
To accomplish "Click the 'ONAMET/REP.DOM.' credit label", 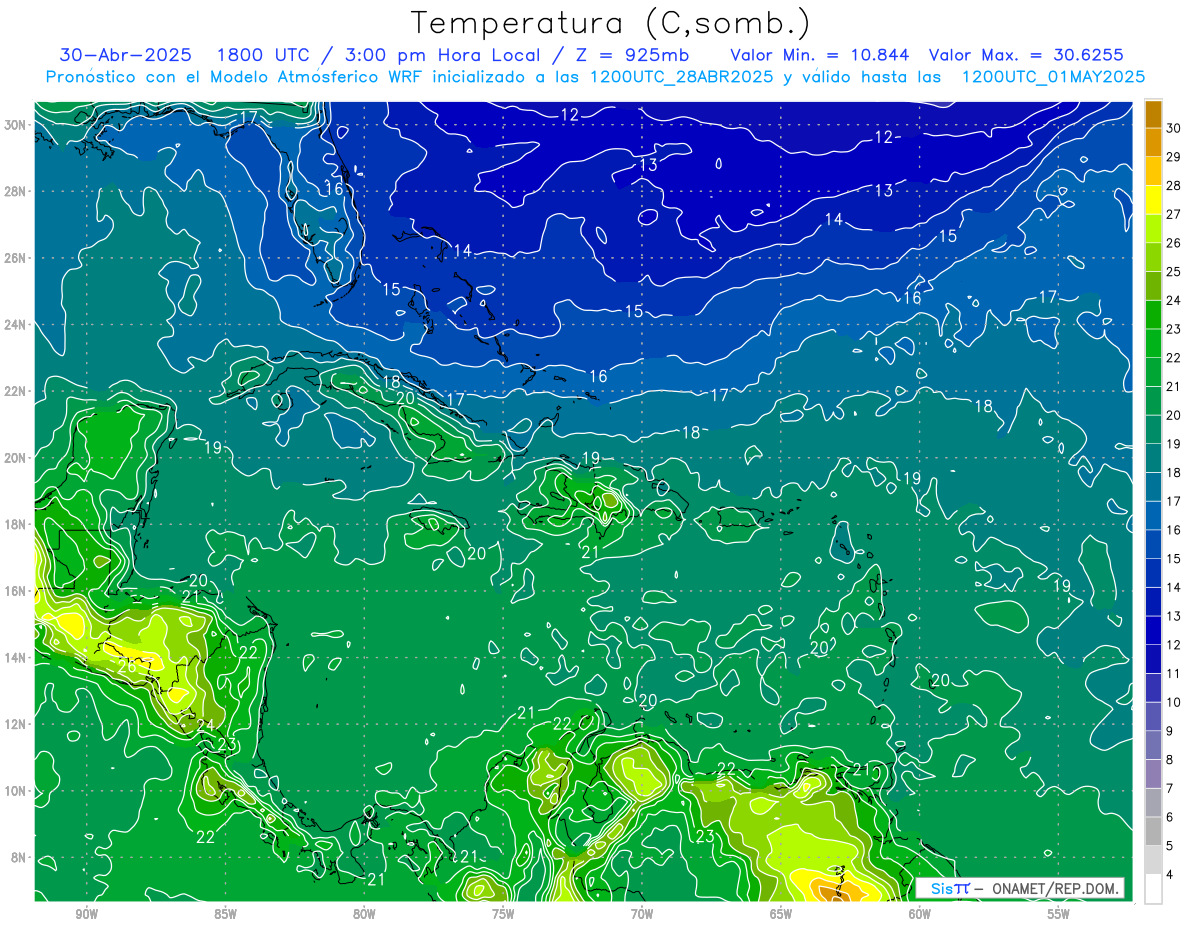I will coord(1057,888).
